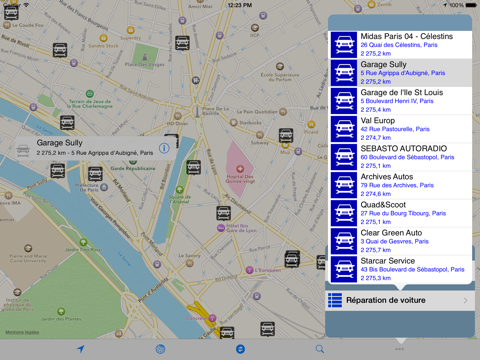Screen dimensions: 480x360
Task: Tap the Pierre and Marie Curie University marker
Action: [28, 248]
